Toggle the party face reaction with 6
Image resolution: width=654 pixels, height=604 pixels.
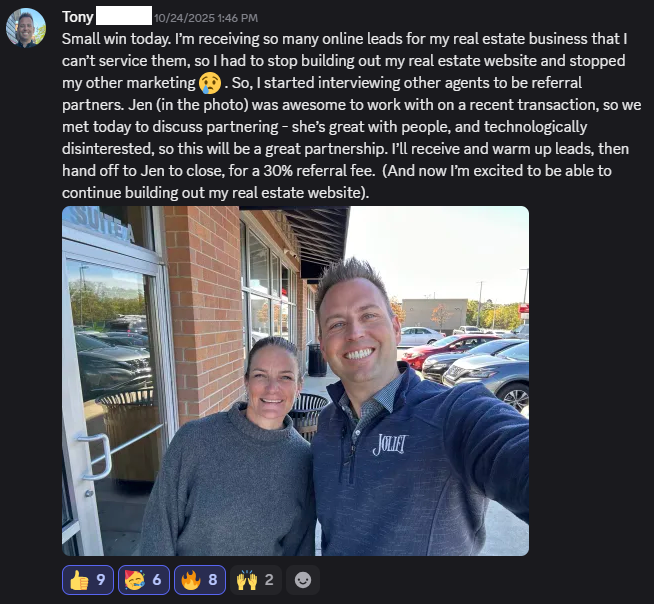coord(143,579)
